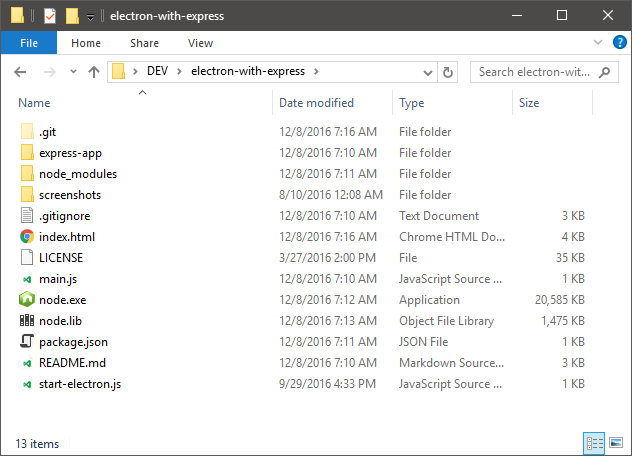
Task: Select the README.md file name
Action: tap(73, 363)
